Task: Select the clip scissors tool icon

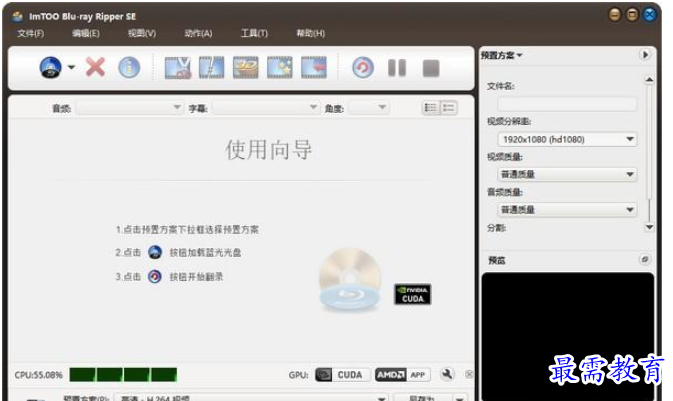Action: tap(178, 67)
